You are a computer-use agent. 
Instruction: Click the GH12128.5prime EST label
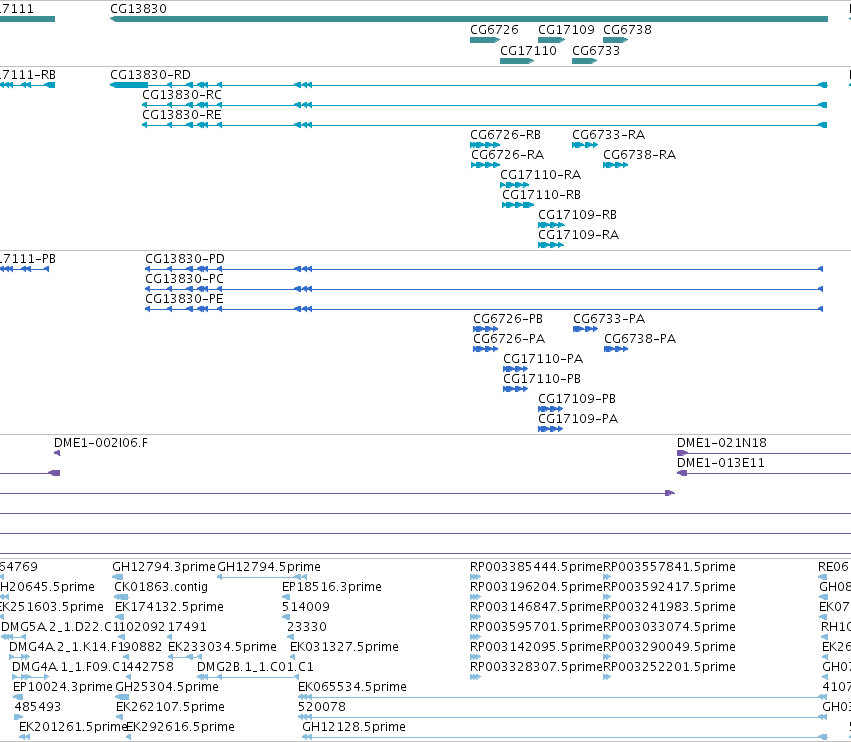pos(354,727)
